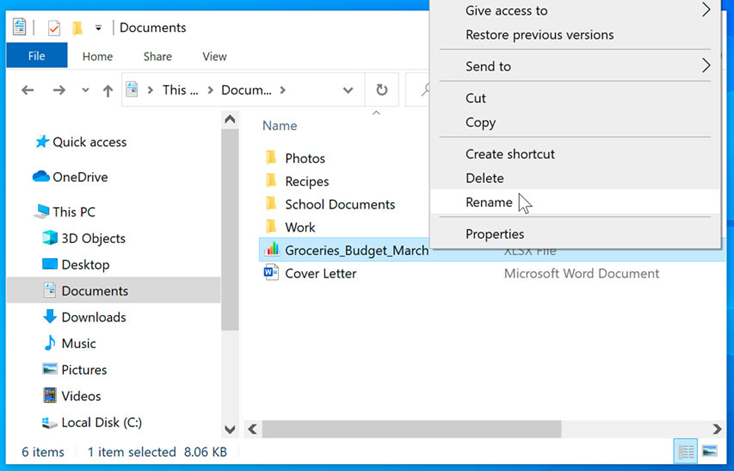The height and width of the screenshot is (471, 734).
Task: Open the View ribbon tab
Action: (214, 57)
